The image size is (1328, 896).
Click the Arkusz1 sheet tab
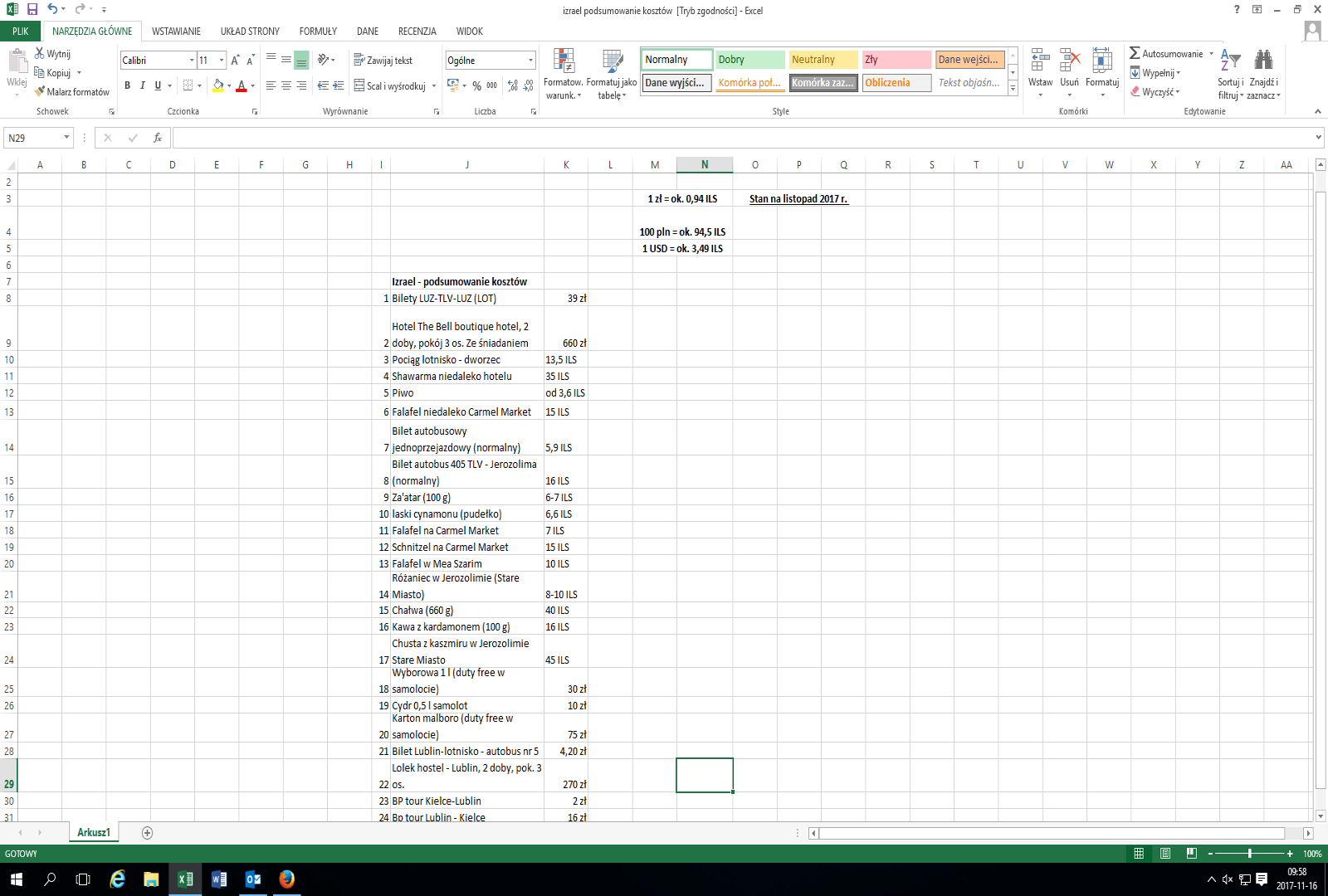pos(94,832)
